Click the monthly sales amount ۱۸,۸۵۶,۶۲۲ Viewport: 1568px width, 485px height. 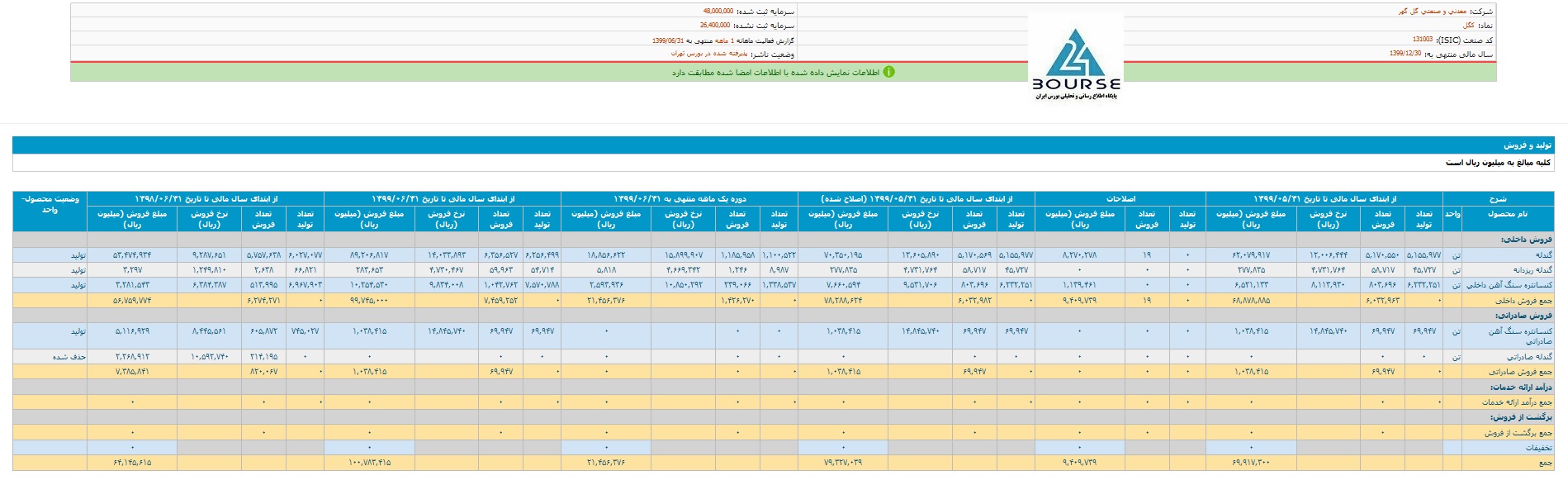(606, 255)
